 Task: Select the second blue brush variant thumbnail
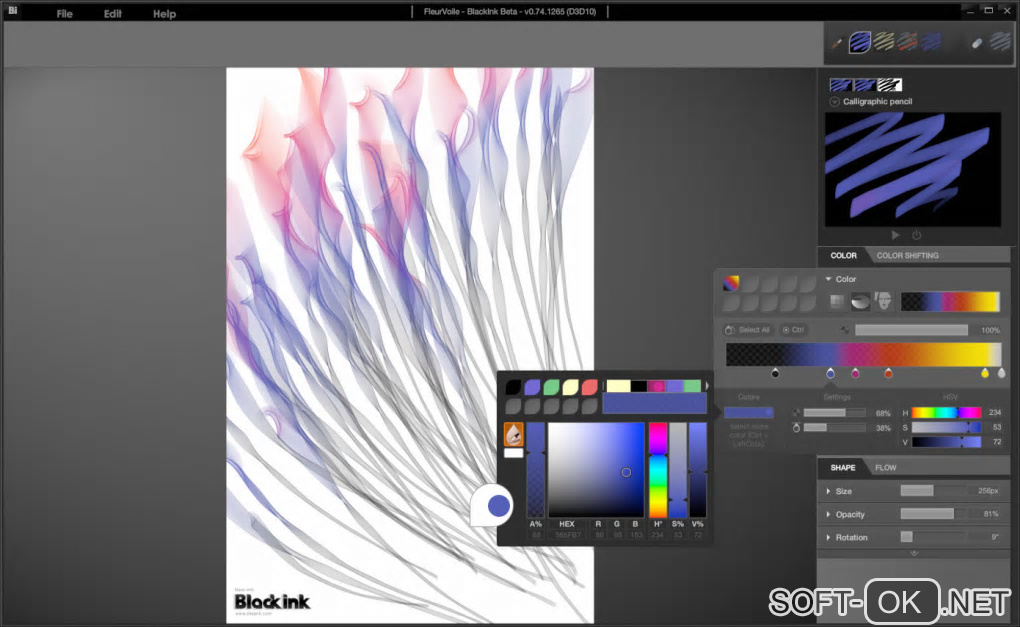[x=864, y=85]
